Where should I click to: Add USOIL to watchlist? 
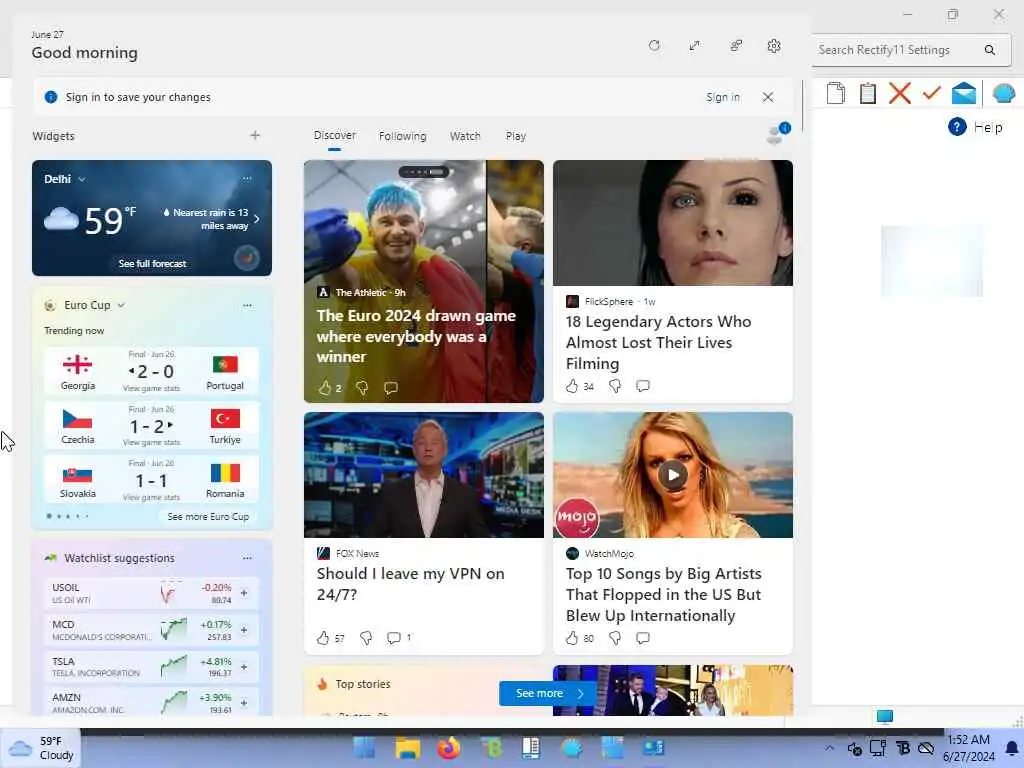point(244,593)
